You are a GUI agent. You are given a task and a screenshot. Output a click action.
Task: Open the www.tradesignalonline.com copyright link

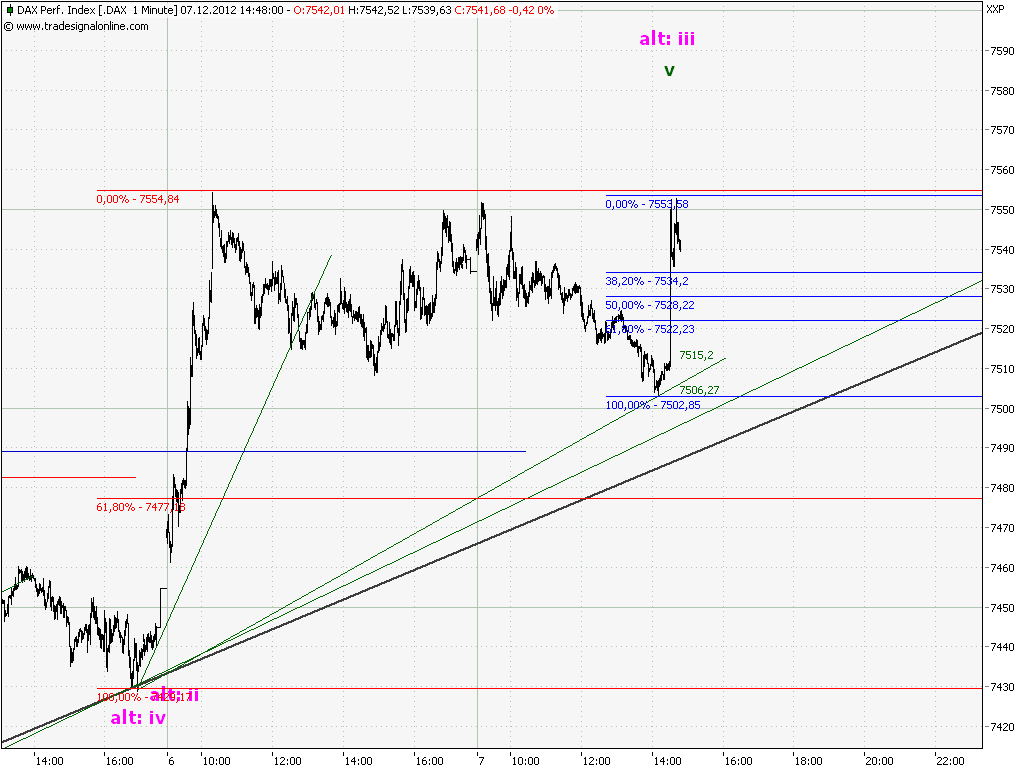click(x=76, y=26)
